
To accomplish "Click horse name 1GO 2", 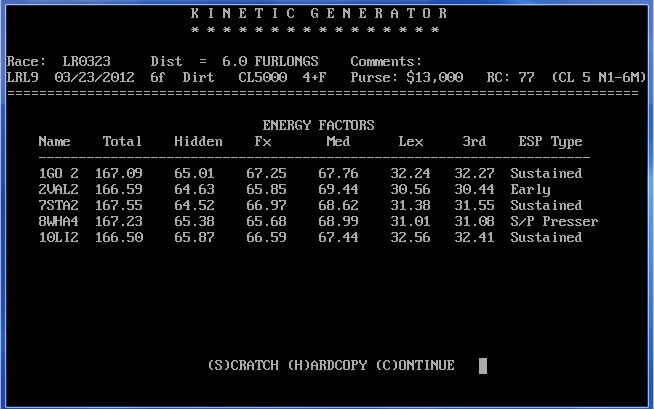I will (58, 173).
